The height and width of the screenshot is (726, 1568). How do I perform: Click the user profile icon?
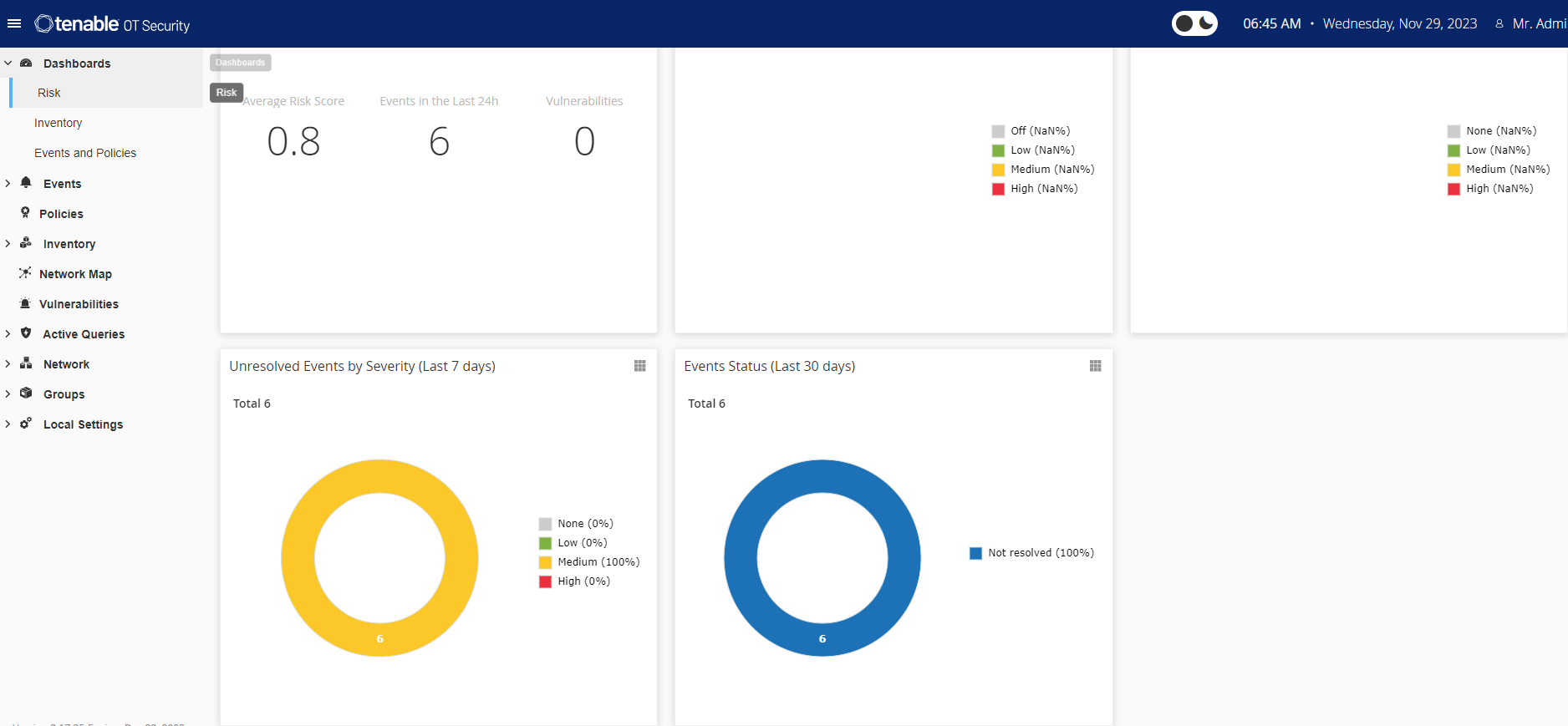(x=1499, y=24)
